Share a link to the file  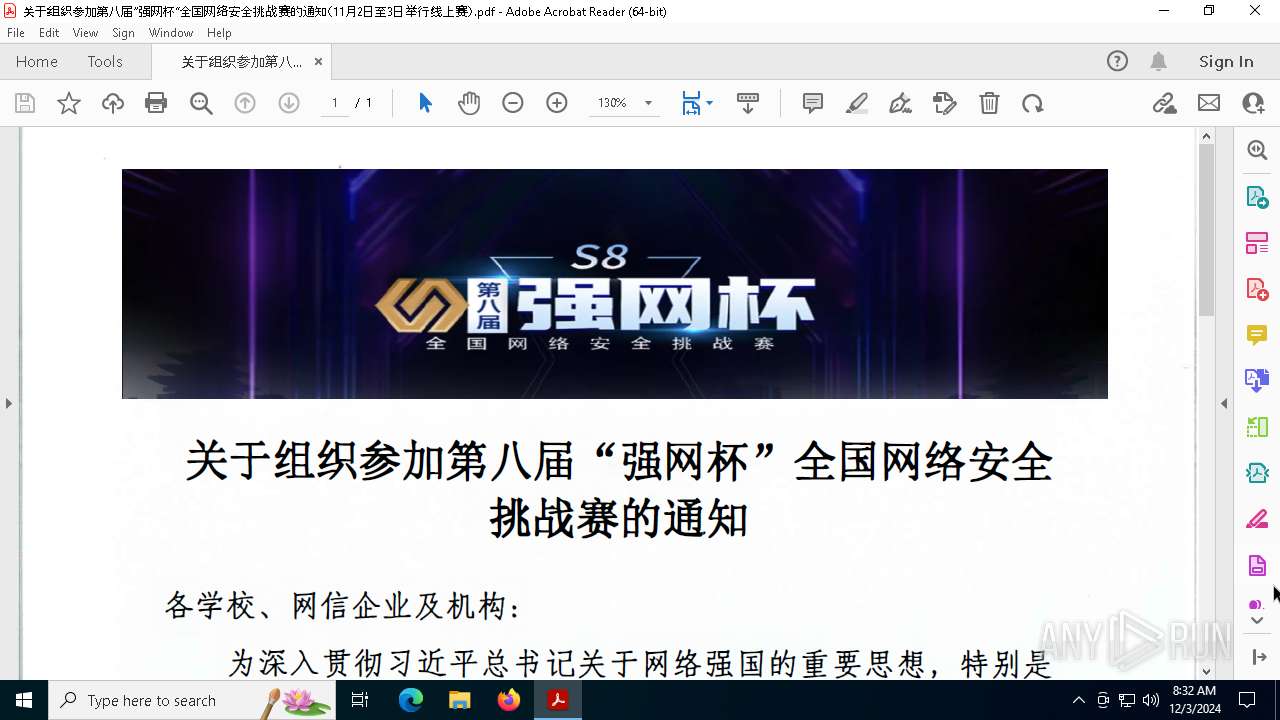point(1165,103)
